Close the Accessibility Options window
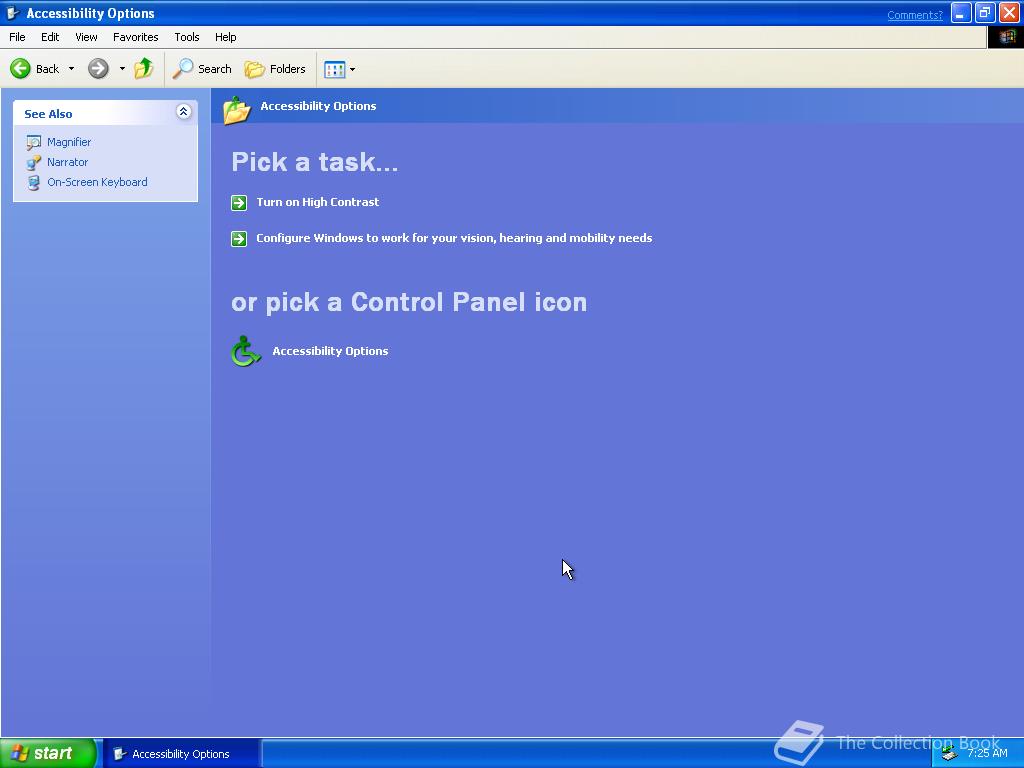 tap(1009, 13)
